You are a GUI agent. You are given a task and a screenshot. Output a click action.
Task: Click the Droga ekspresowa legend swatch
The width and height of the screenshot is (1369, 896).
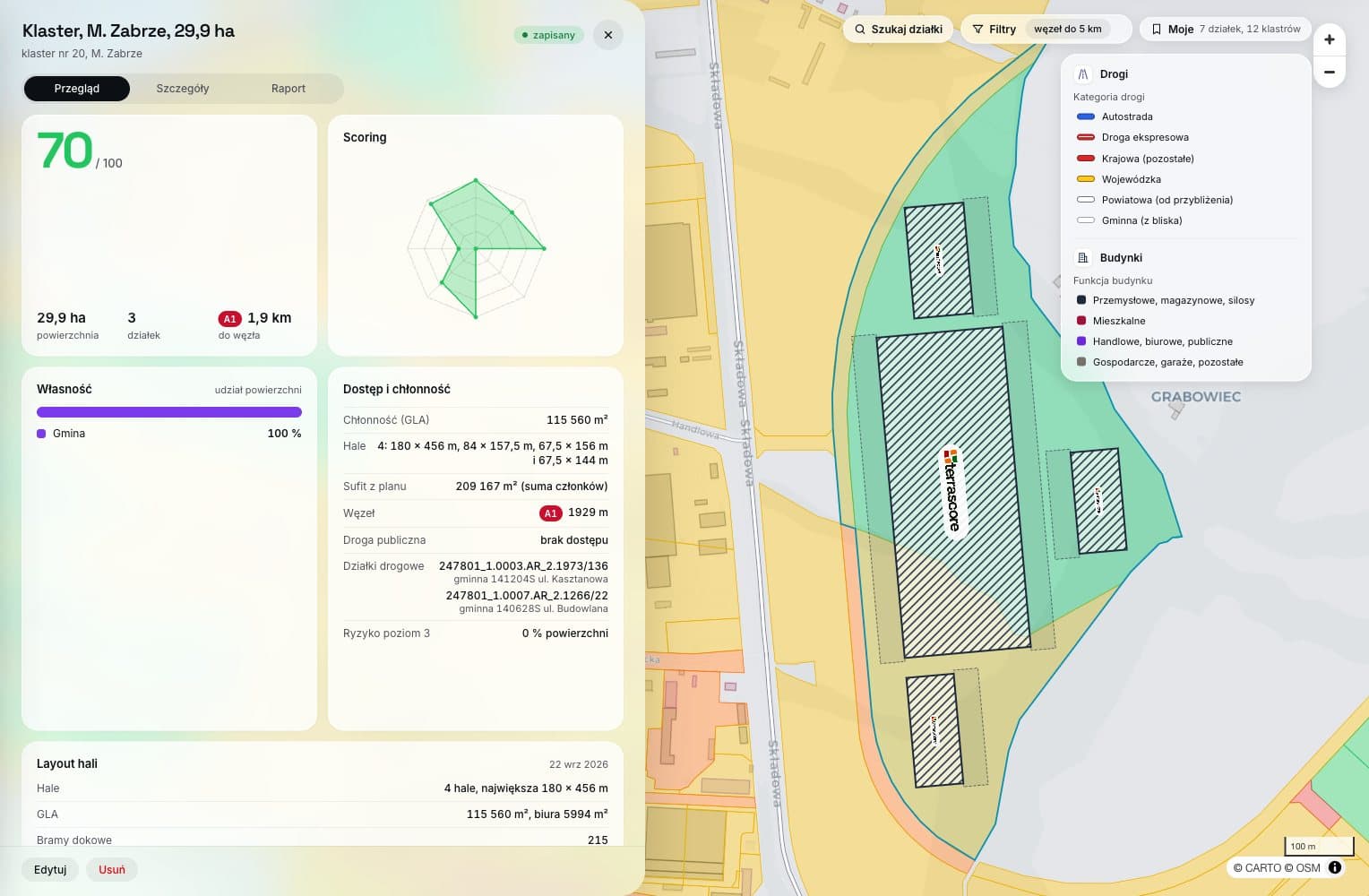1086,137
